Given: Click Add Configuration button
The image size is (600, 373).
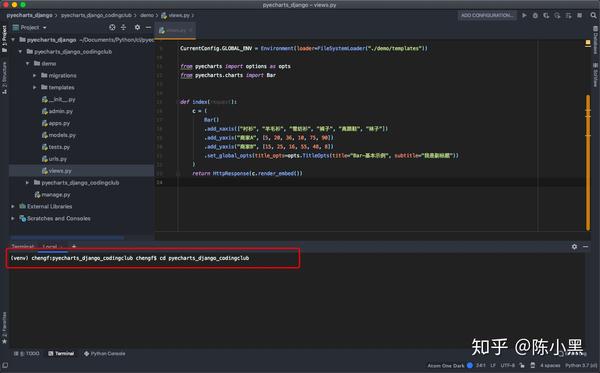Looking at the screenshot, I should (486, 15).
